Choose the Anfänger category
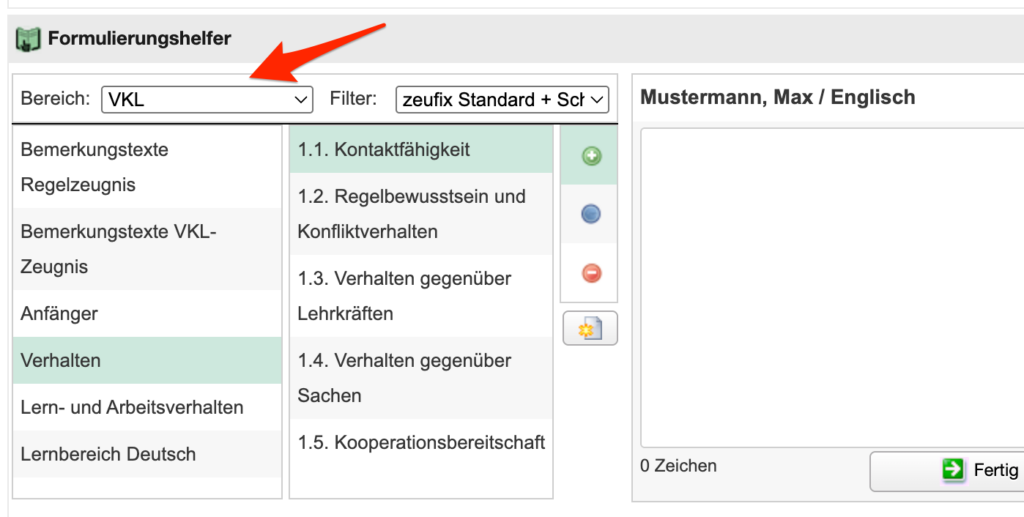1024x517 pixels. [147, 313]
